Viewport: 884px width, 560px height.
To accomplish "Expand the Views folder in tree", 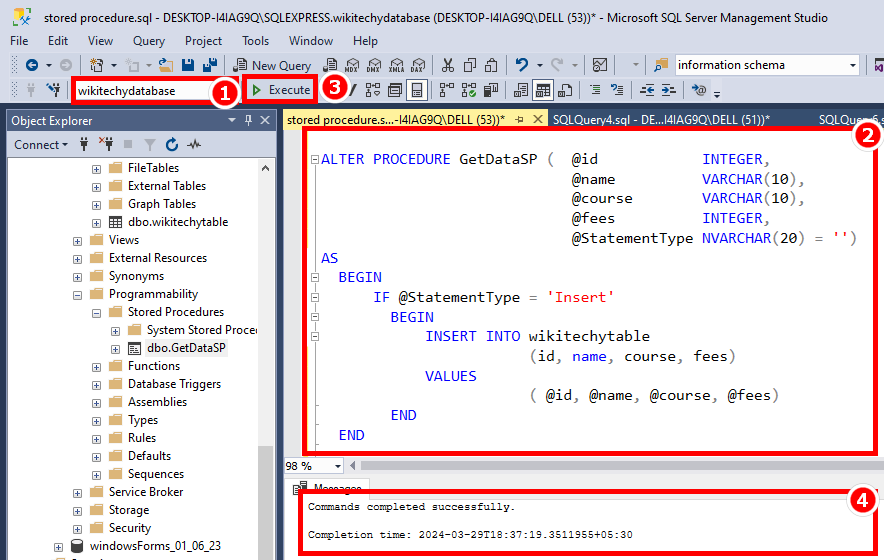I will pos(78,240).
